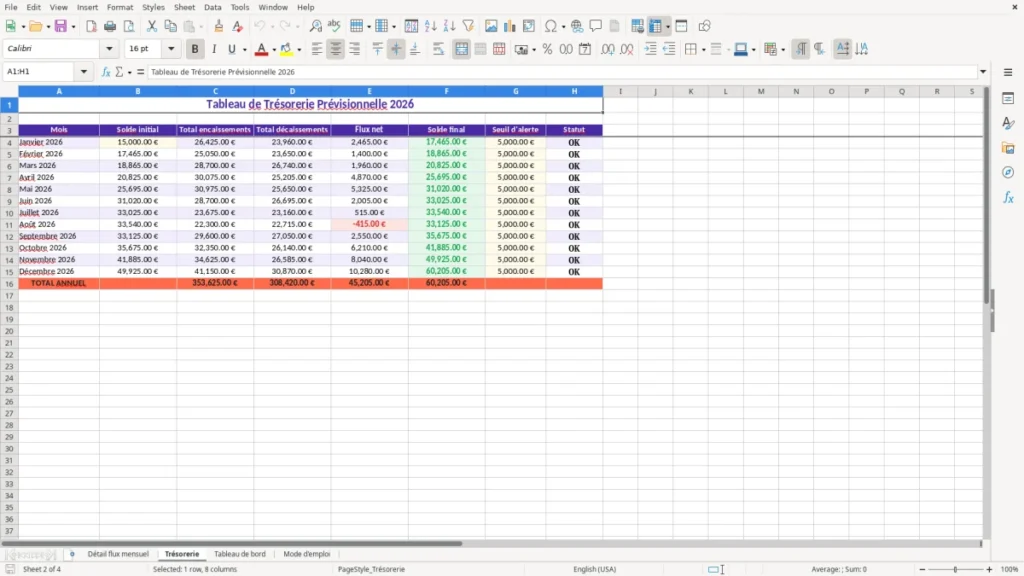Open Find and Replace icon
This screenshot has width=1024, height=576.
coord(315,26)
